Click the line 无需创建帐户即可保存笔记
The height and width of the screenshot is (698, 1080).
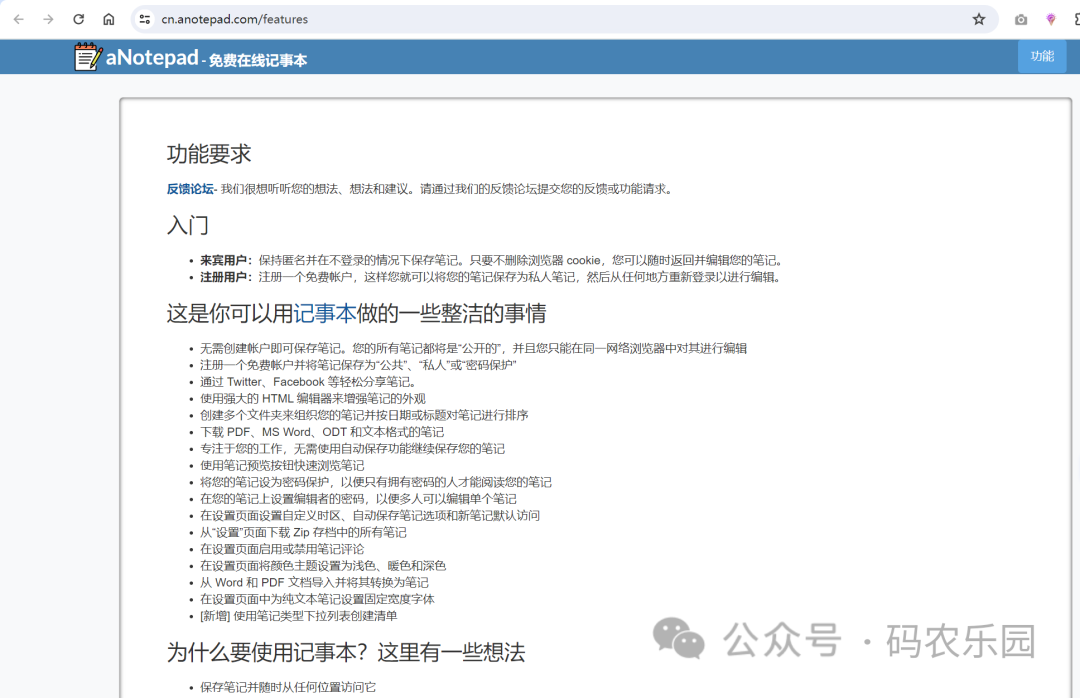click(x=473, y=348)
